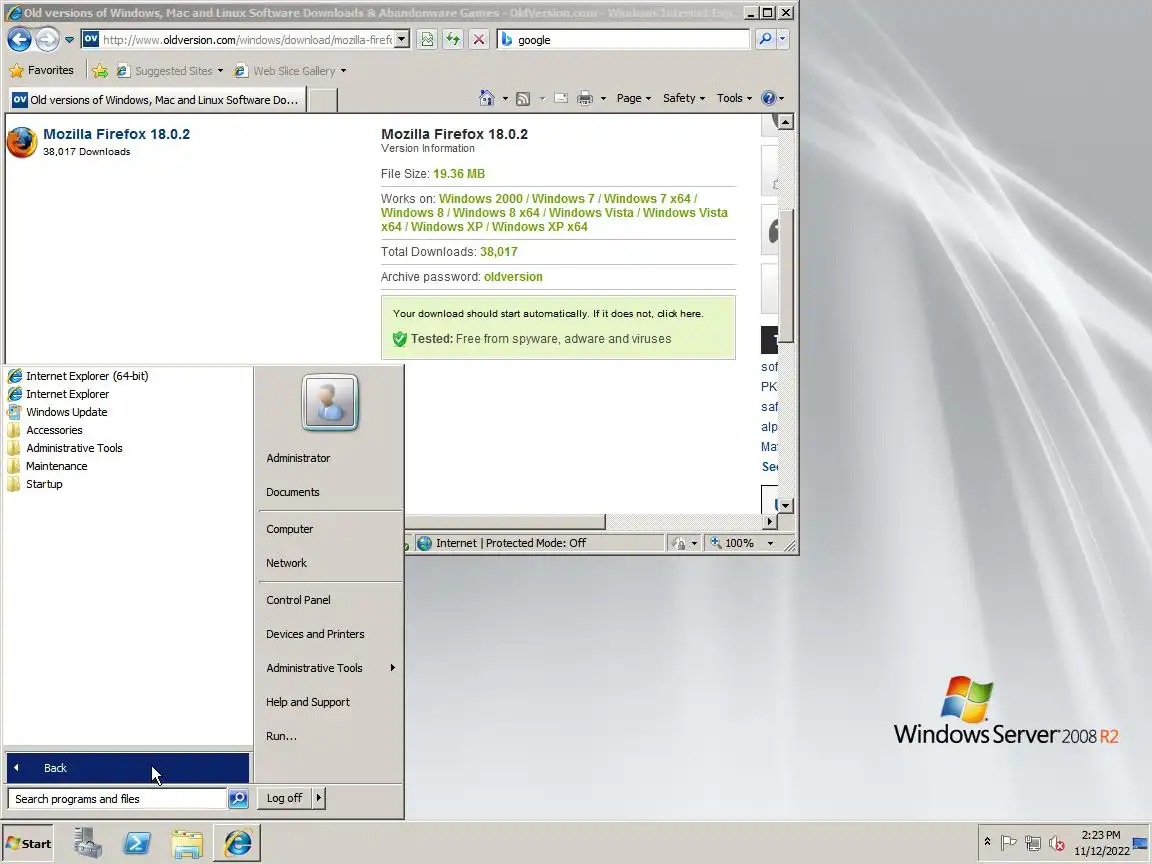The height and width of the screenshot is (864, 1152).
Task: Click the vertical scrollbar down arrow
Action: pos(785,505)
